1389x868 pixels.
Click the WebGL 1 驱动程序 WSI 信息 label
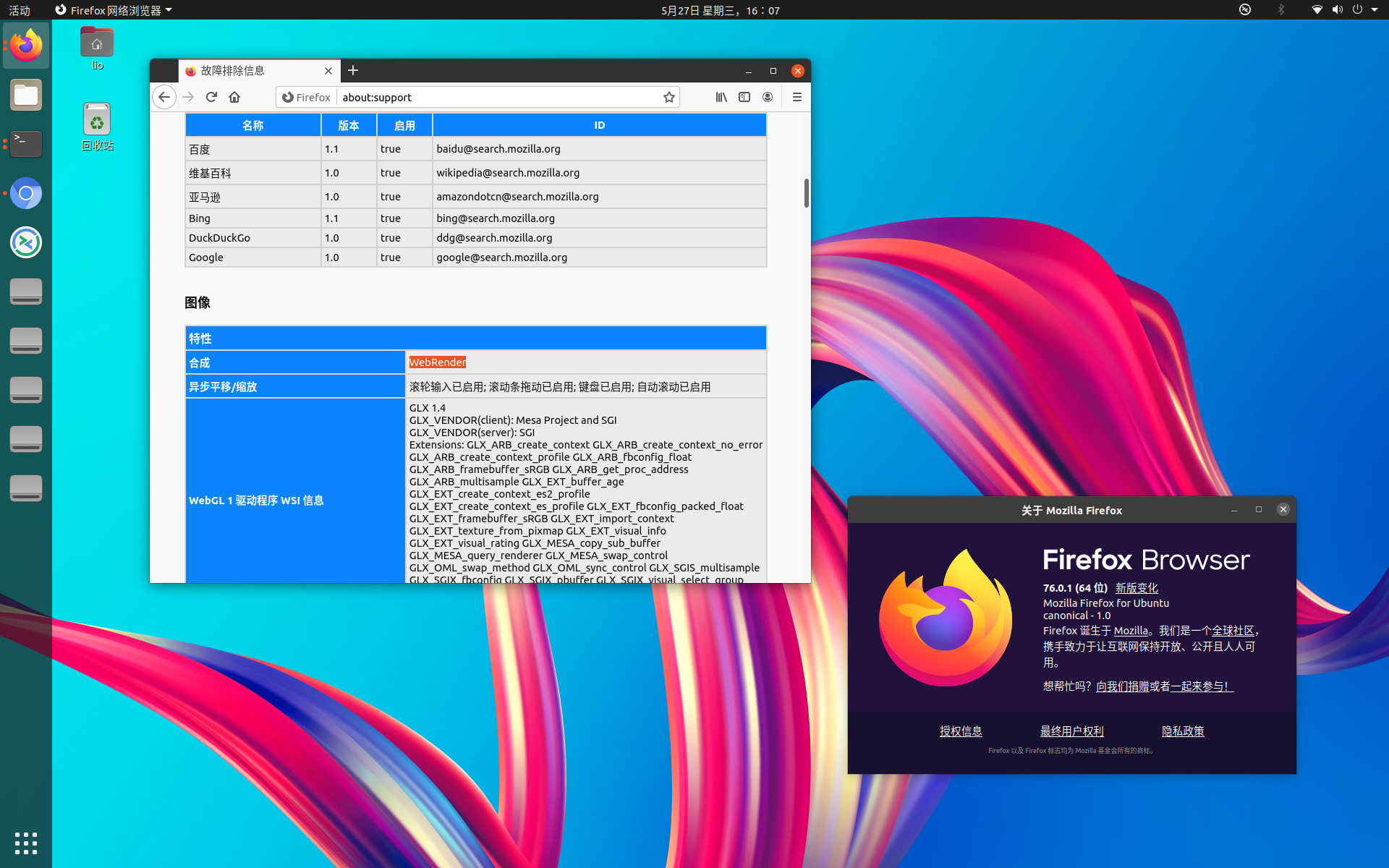tap(256, 501)
